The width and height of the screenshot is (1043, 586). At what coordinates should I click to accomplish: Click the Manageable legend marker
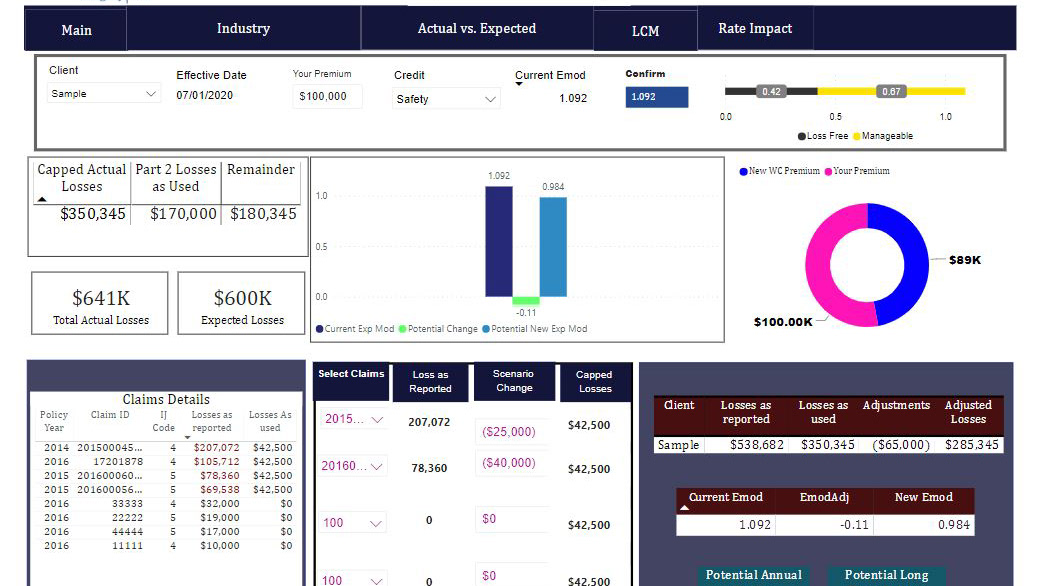coord(857,136)
